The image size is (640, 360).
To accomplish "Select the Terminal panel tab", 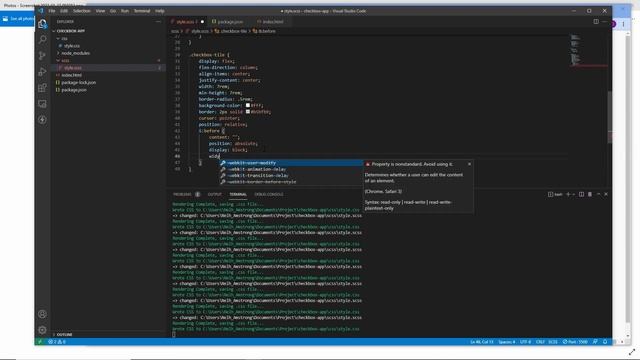I will 238,194.
